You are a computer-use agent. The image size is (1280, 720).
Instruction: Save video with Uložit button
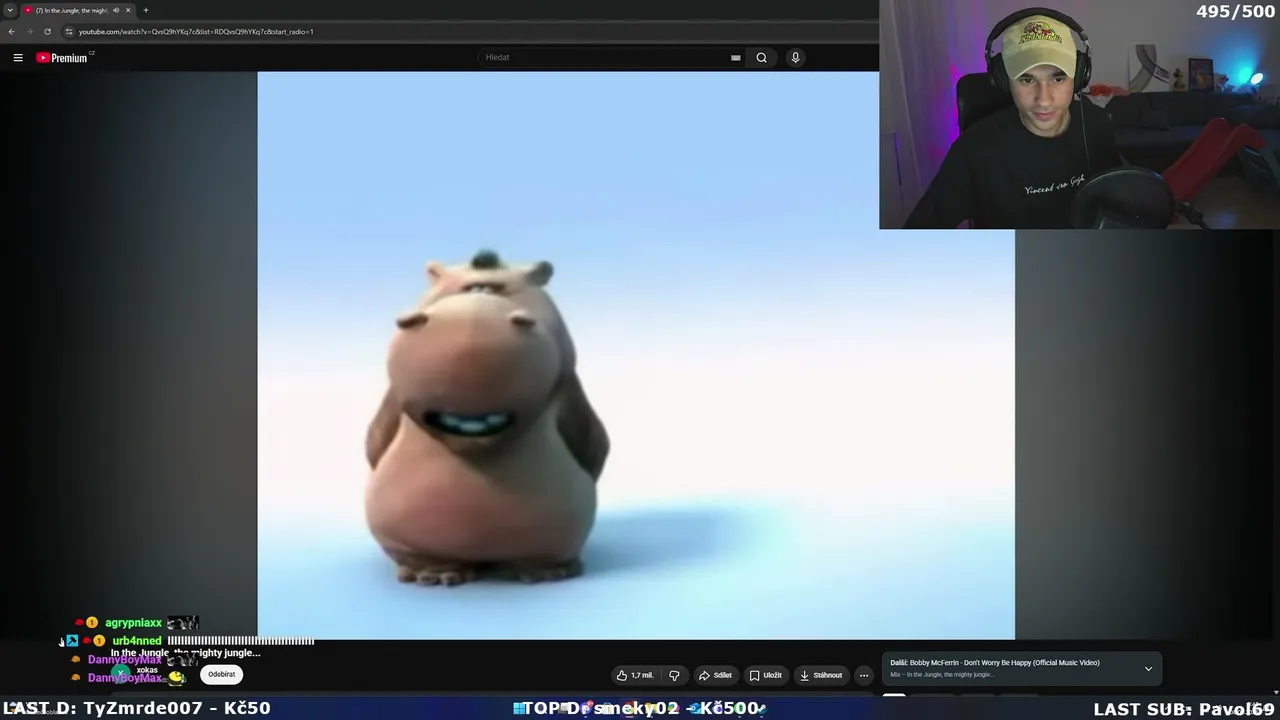point(766,675)
